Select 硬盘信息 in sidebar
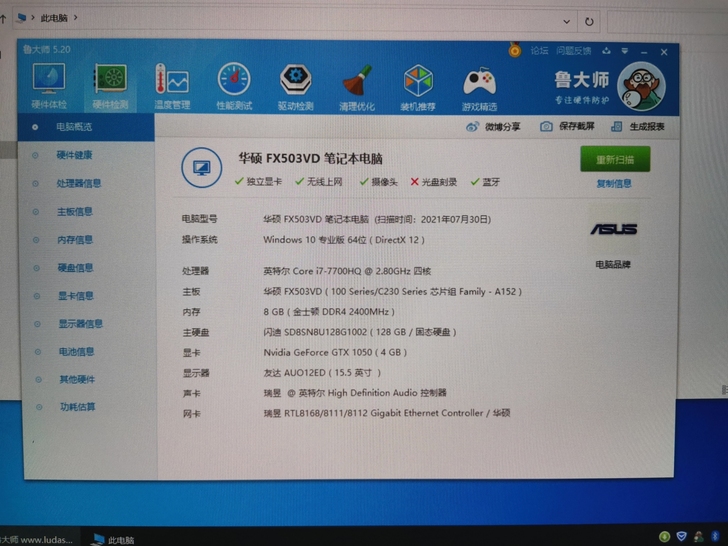728x546 pixels. coord(75,268)
